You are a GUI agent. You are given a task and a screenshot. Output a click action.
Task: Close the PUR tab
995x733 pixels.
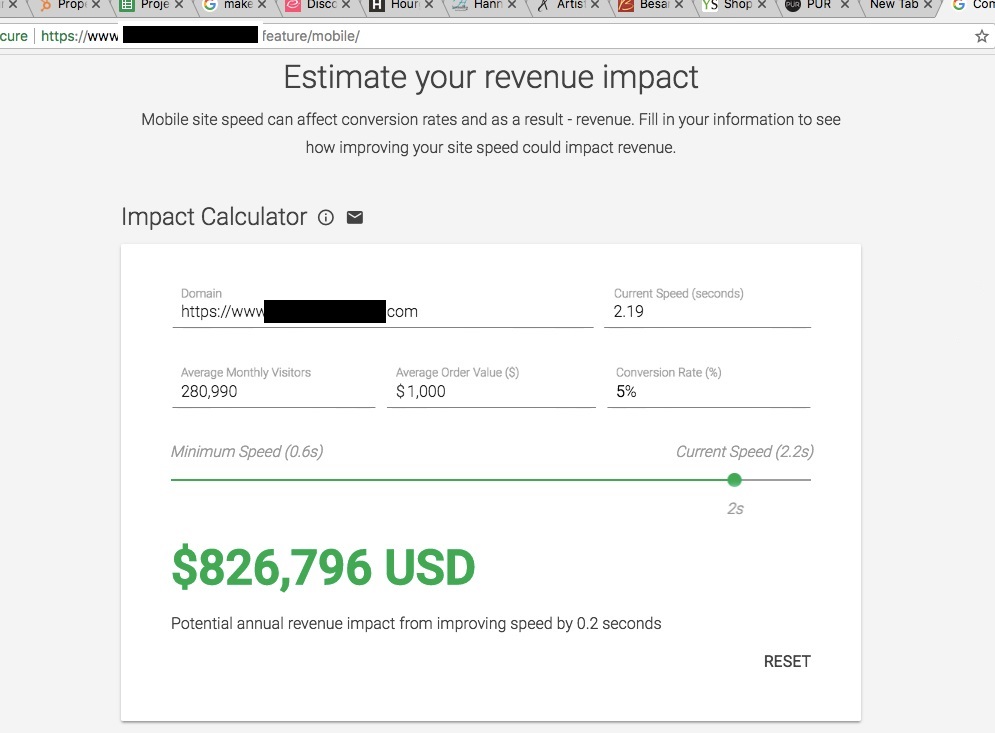click(844, 6)
